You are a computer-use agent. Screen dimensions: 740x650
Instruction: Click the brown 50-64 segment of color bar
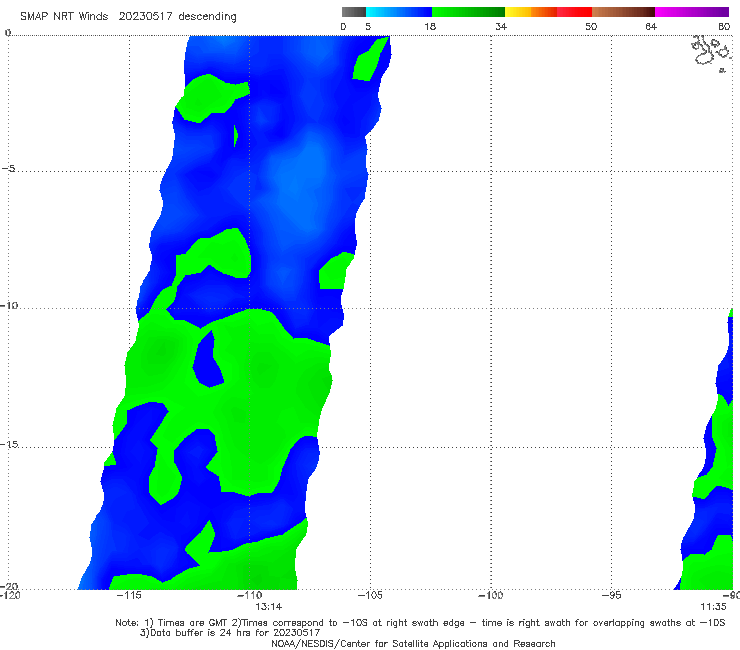tap(623, 12)
